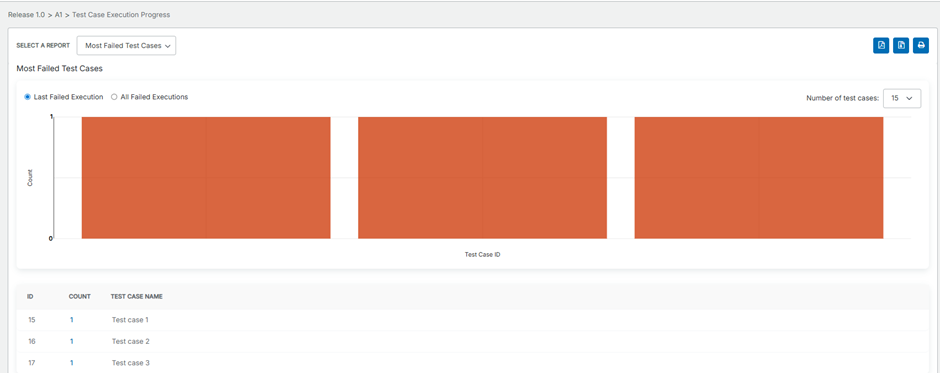The image size is (940, 373).
Task: Click Test Case Execution Progress breadcrumb
Action: (x=121, y=14)
